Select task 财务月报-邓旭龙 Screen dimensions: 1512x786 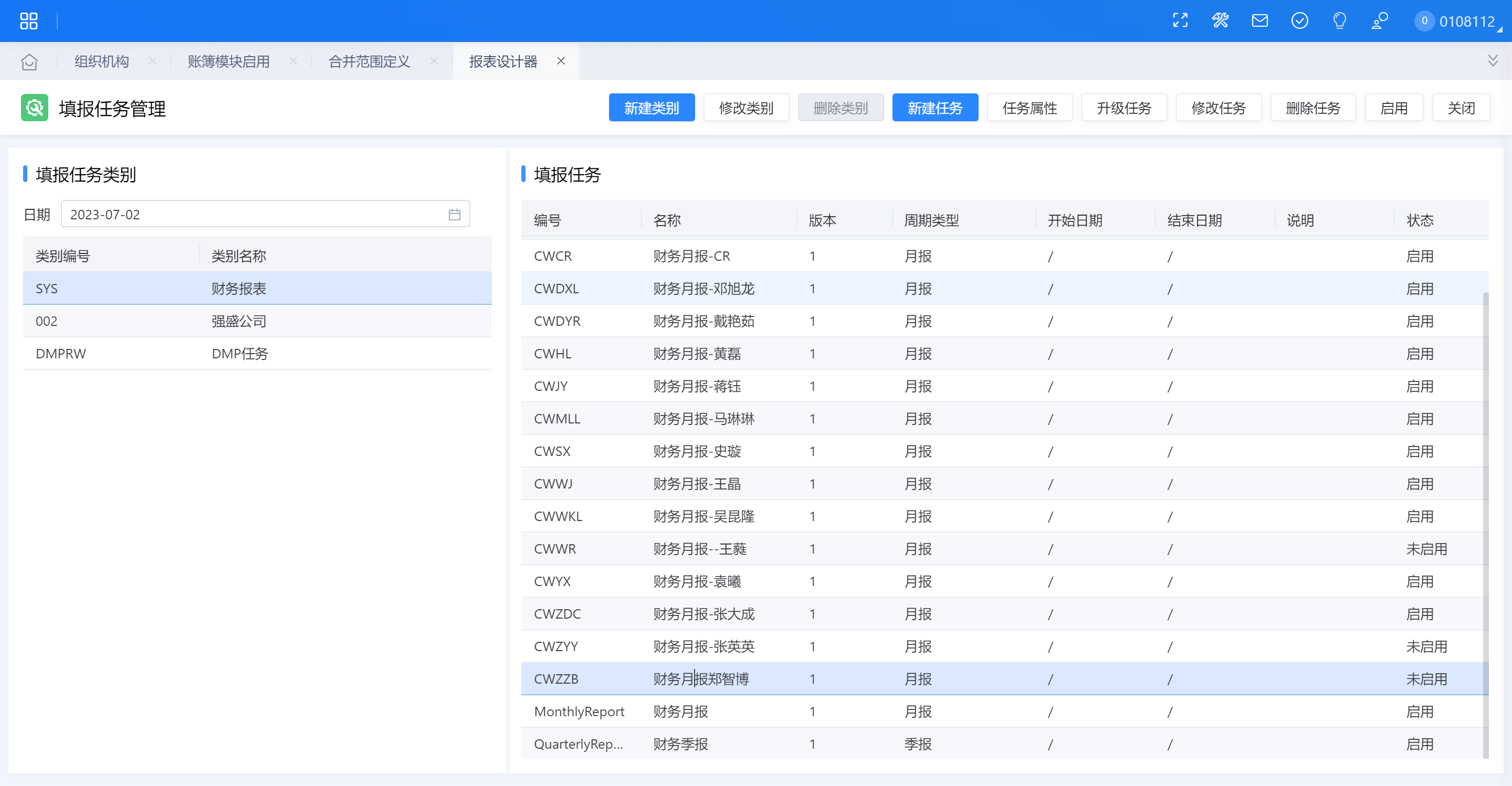pos(1005,288)
